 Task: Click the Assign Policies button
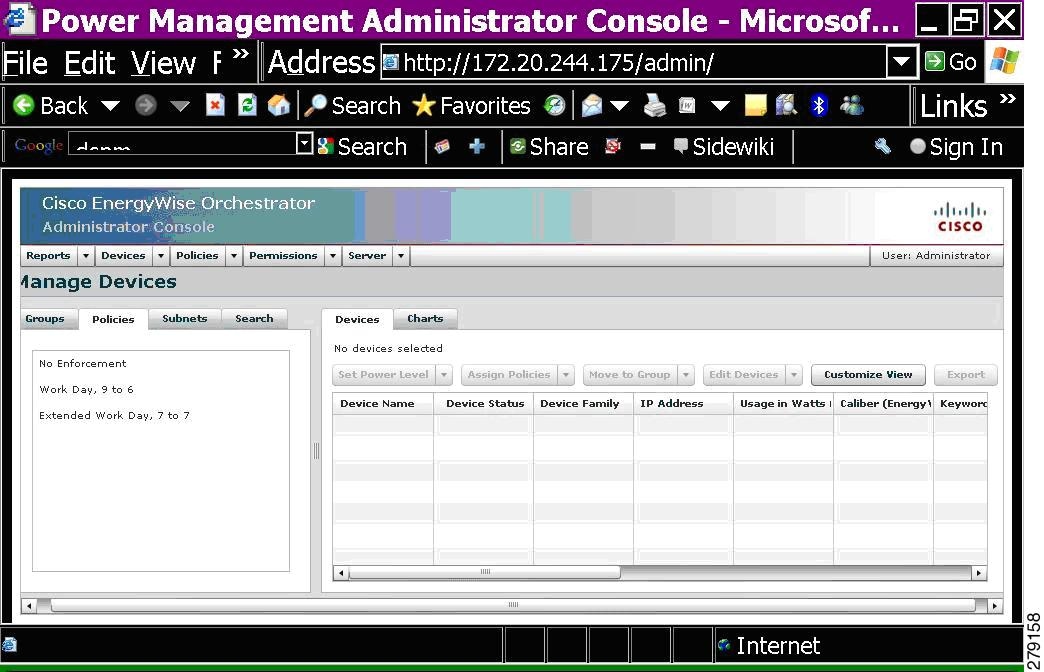pos(509,375)
